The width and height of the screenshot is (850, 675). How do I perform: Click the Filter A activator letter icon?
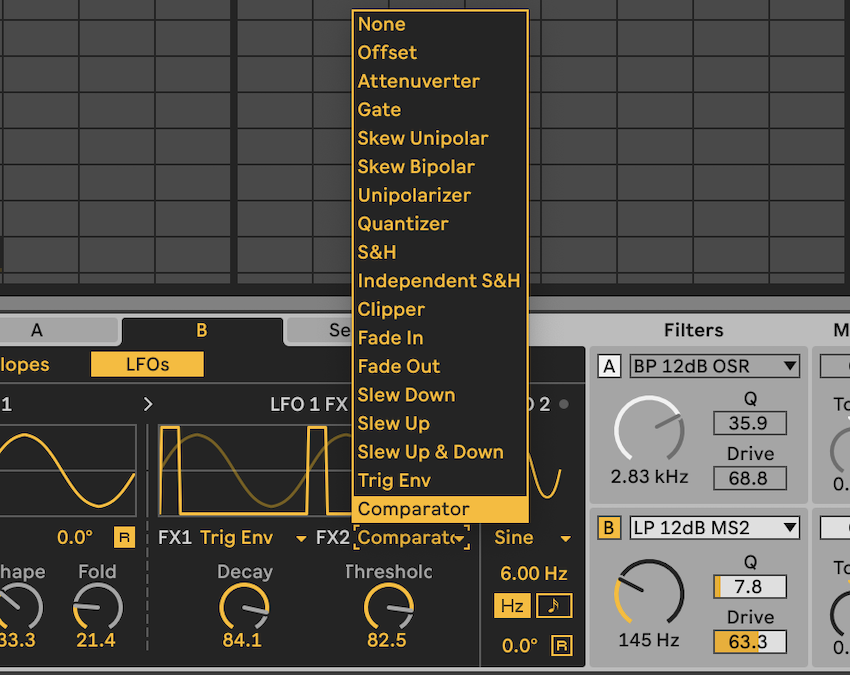609,366
